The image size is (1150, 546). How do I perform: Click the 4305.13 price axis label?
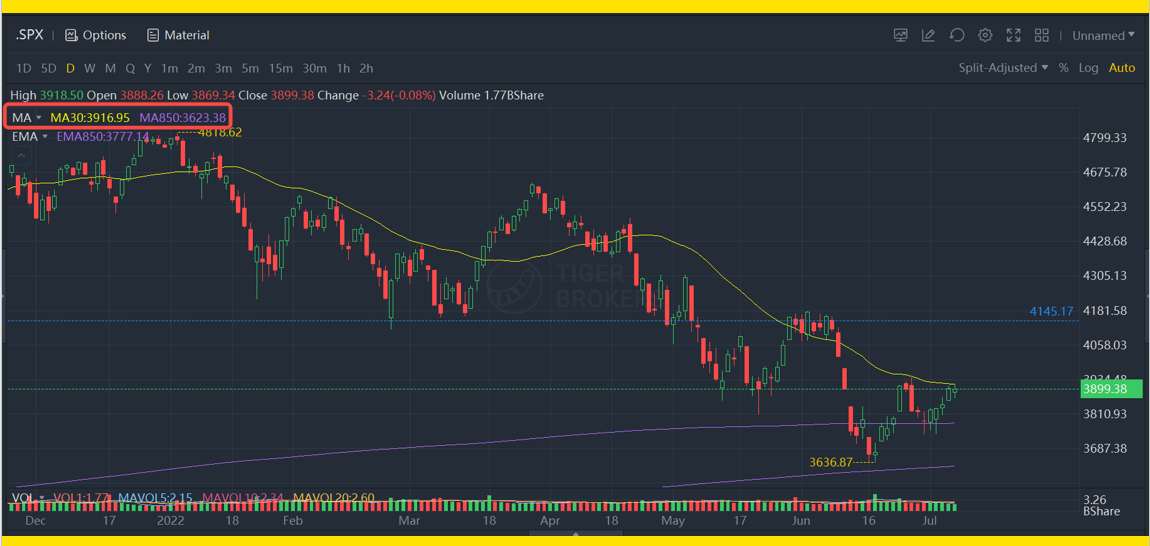click(x=1106, y=276)
